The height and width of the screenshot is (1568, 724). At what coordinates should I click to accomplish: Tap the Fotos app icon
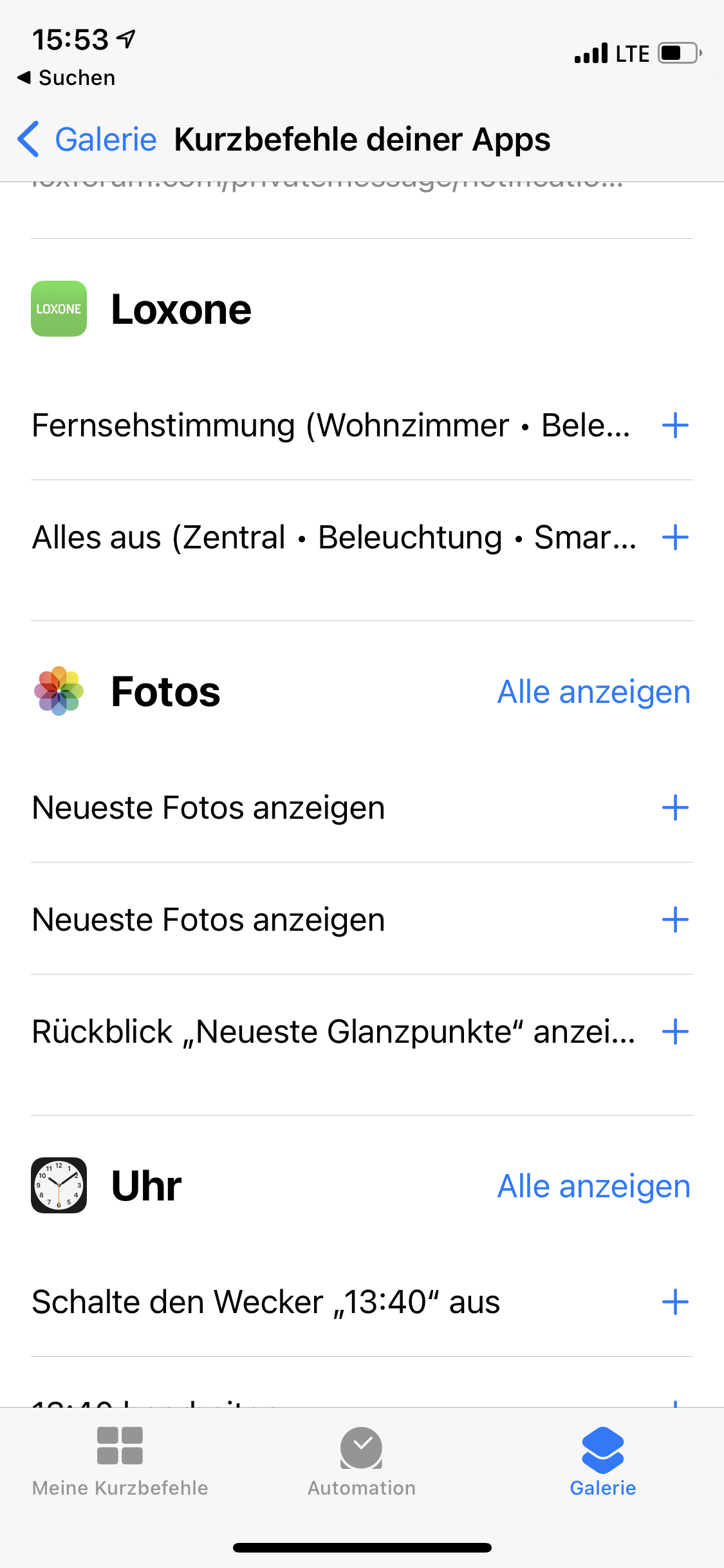pos(59,691)
